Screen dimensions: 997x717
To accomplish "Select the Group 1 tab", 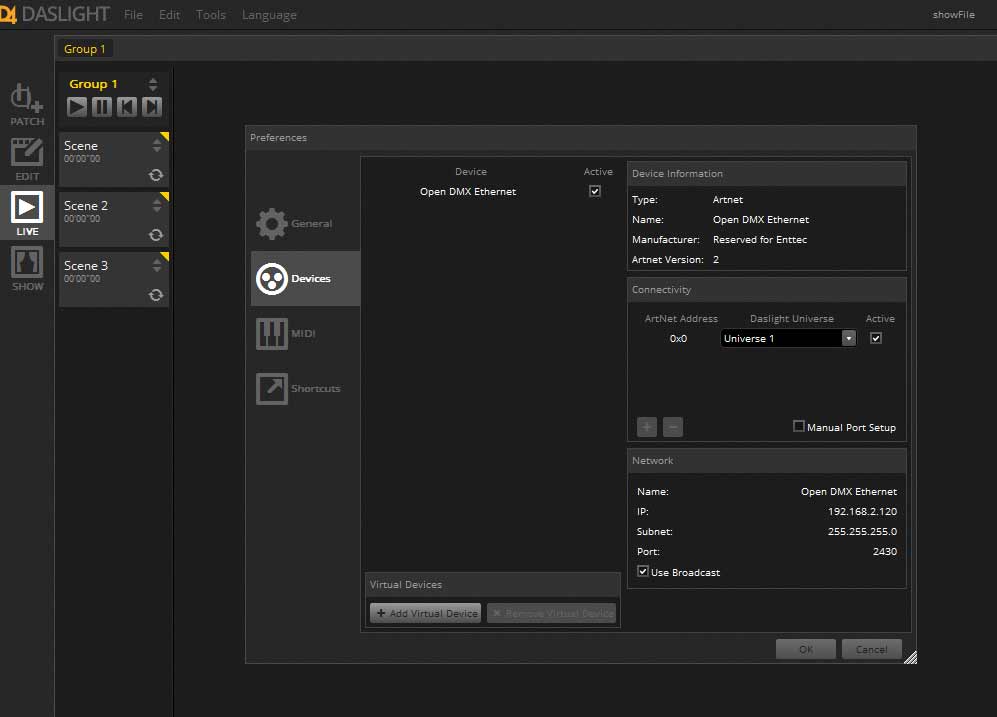I will pos(85,49).
